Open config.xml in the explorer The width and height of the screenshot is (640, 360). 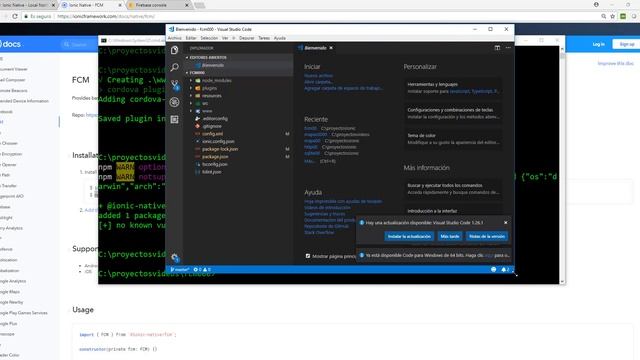(x=212, y=134)
